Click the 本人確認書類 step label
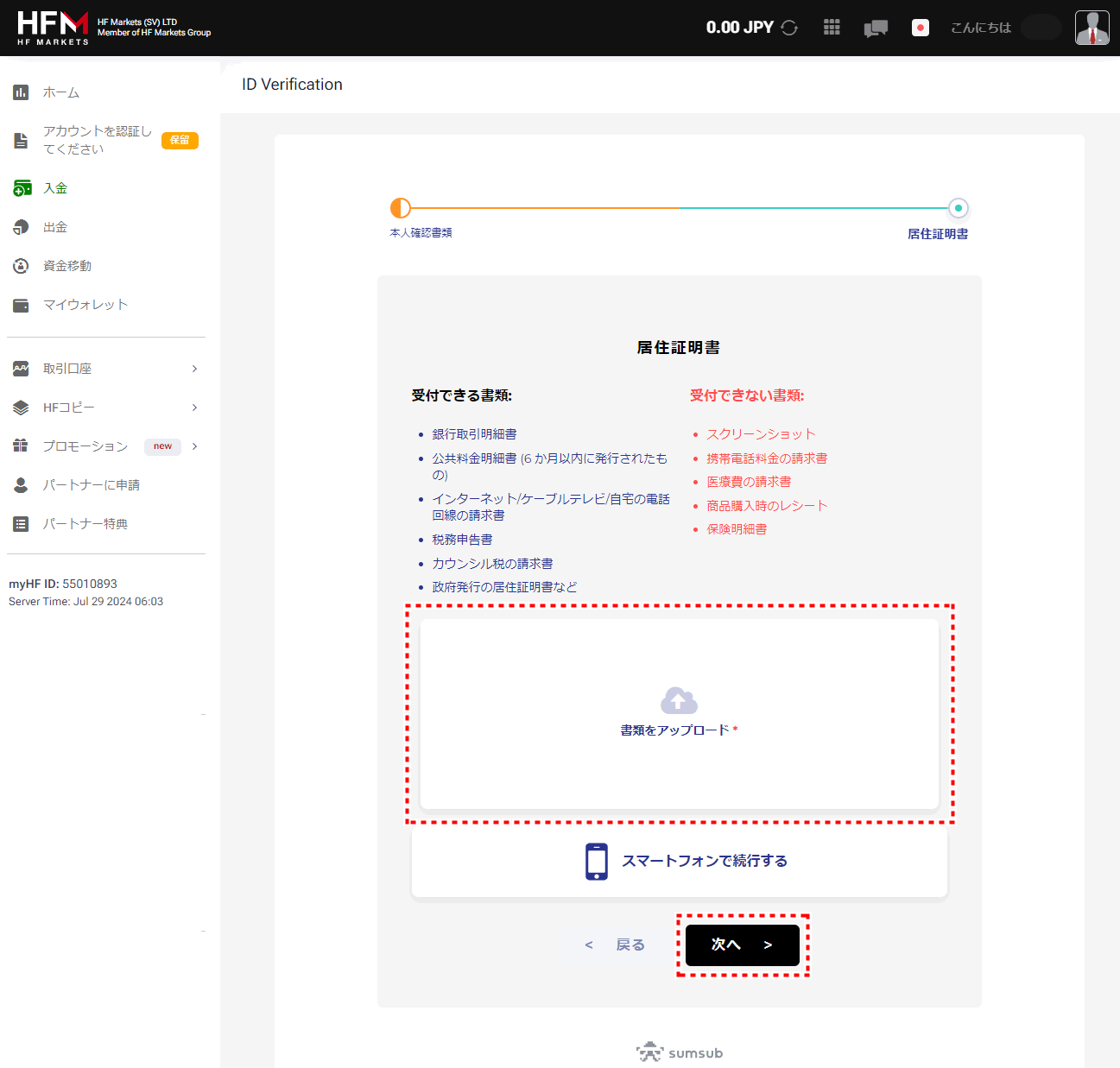This screenshot has width=1120, height=1068. pos(421,233)
